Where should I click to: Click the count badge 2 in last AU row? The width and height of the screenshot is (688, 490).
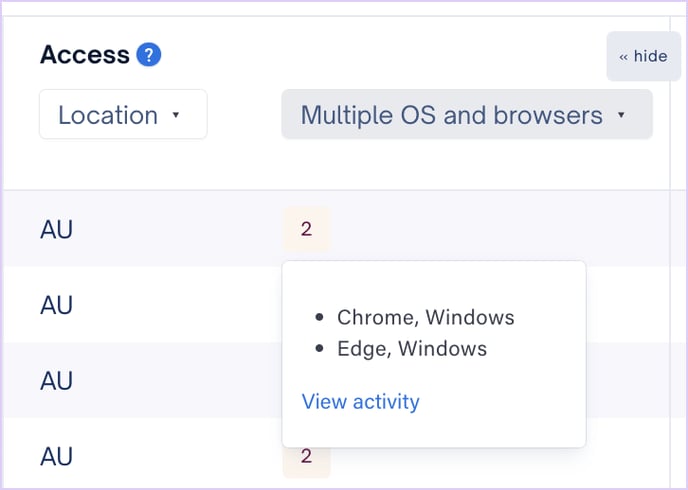[306, 457]
